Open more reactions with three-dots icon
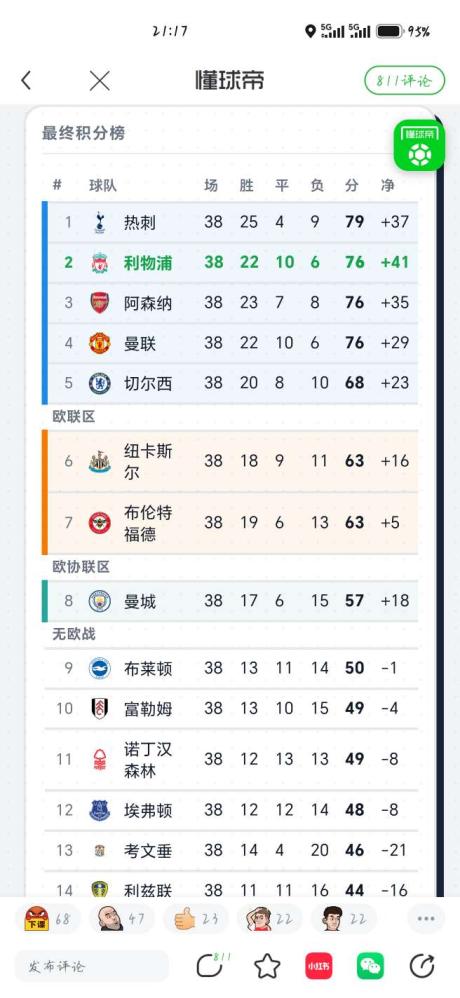 click(426, 919)
